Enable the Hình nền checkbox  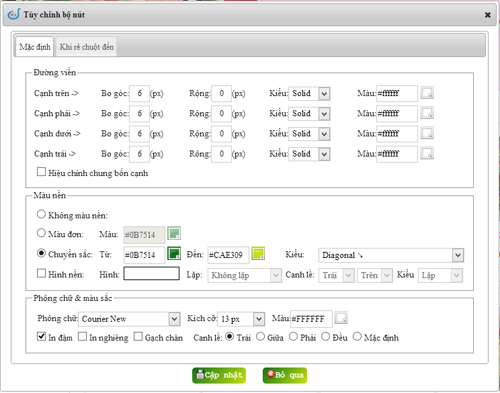pyautogui.click(x=41, y=273)
